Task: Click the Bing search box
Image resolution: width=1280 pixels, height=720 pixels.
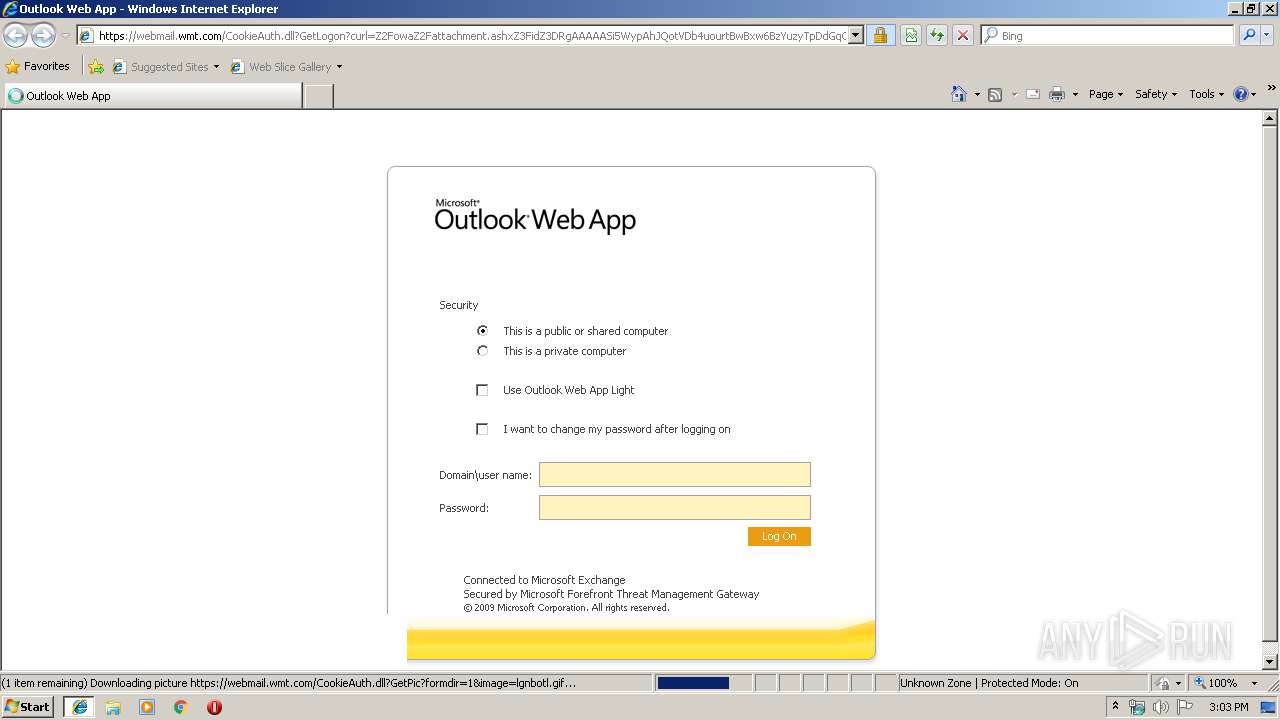Action: [1108, 35]
